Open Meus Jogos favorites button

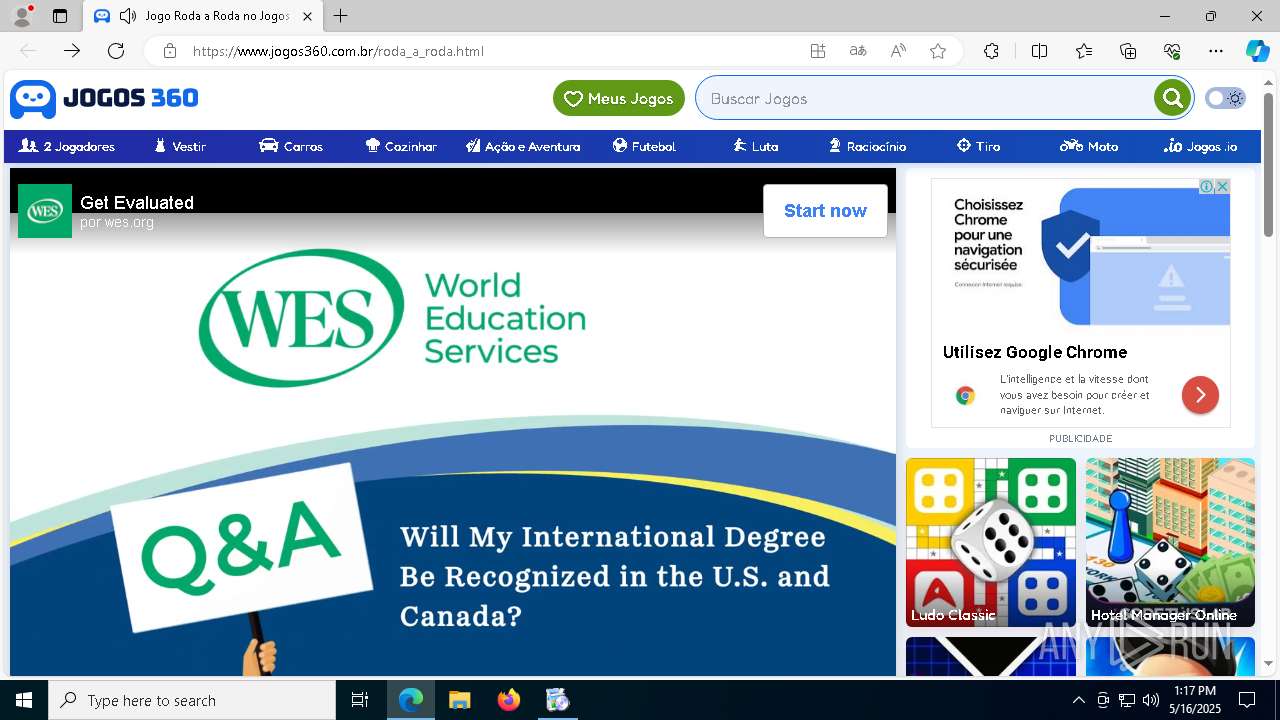[619, 98]
